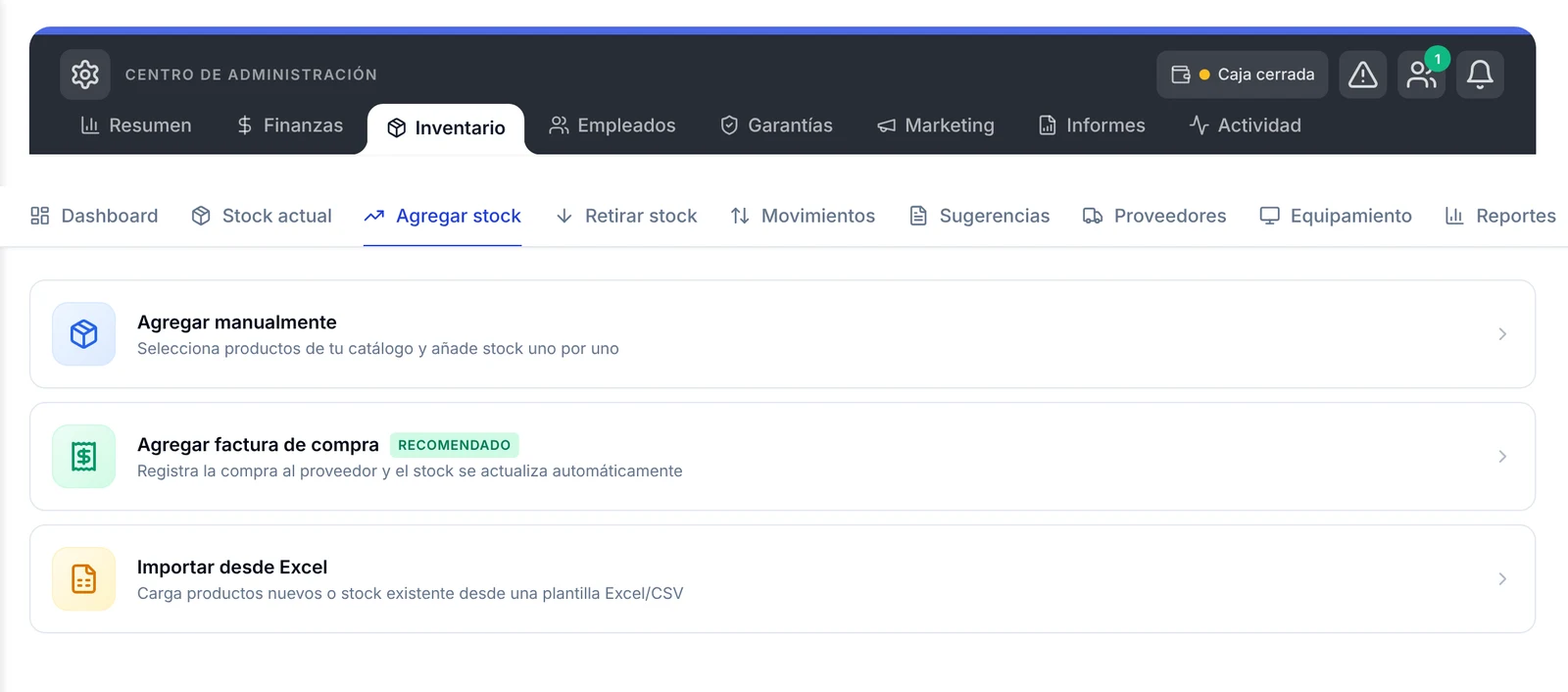Switch to the Empleados tab

click(x=612, y=125)
